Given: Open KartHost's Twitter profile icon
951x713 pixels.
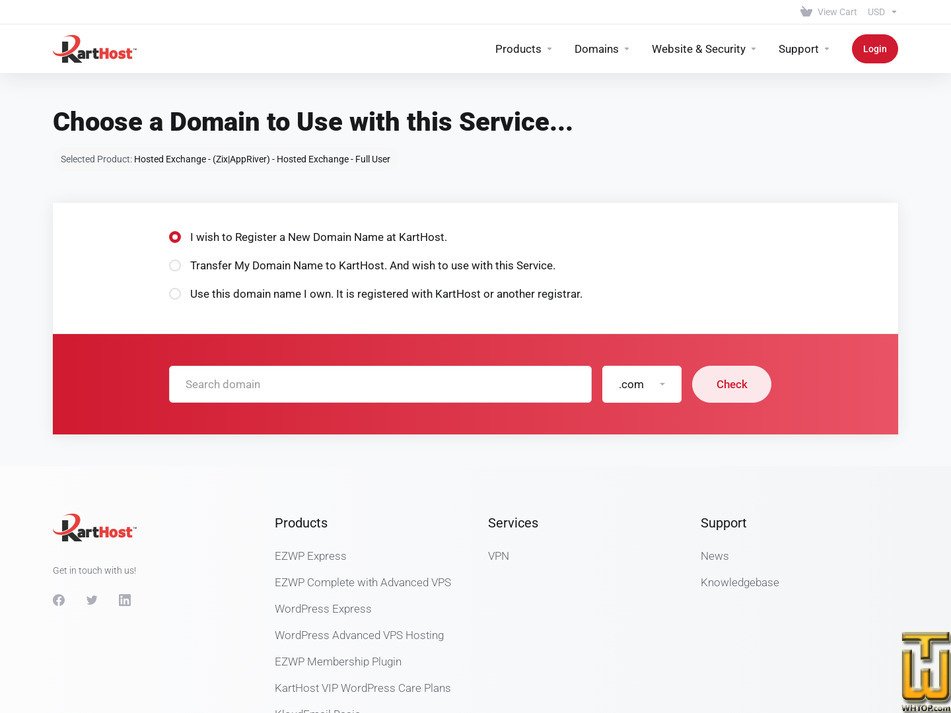Looking at the screenshot, I should pos(92,600).
